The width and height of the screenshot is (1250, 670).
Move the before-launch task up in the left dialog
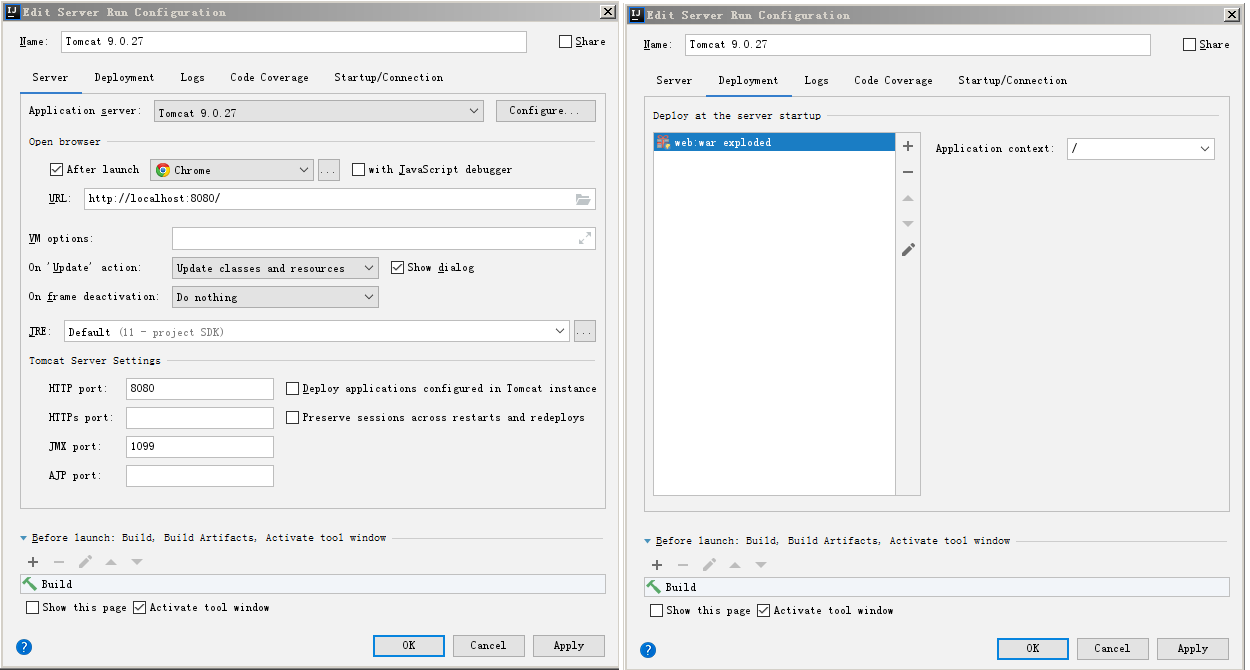(x=111, y=562)
